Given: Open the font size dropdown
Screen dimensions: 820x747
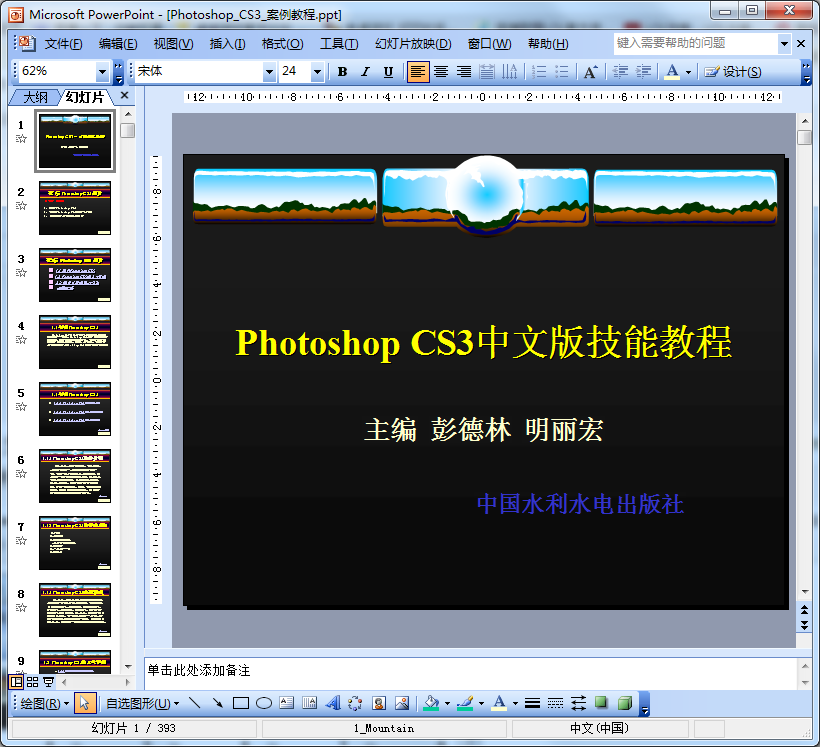Looking at the screenshot, I should coord(317,72).
